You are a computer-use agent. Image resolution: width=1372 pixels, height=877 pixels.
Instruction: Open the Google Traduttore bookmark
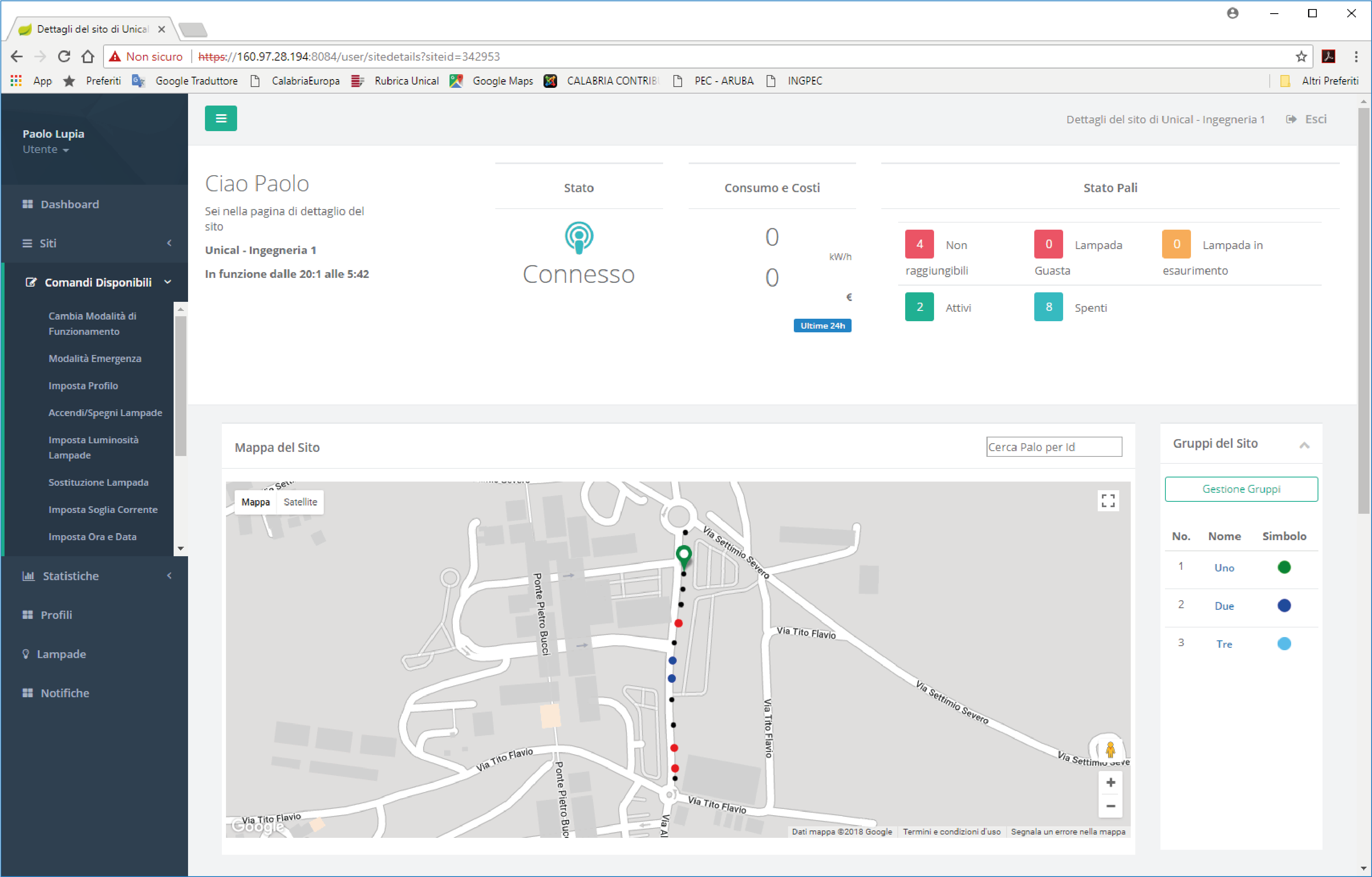pyautogui.click(x=185, y=81)
